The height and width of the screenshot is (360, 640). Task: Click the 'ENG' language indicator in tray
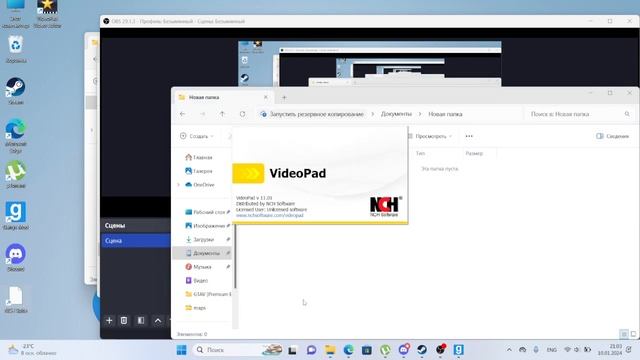[x=551, y=350]
